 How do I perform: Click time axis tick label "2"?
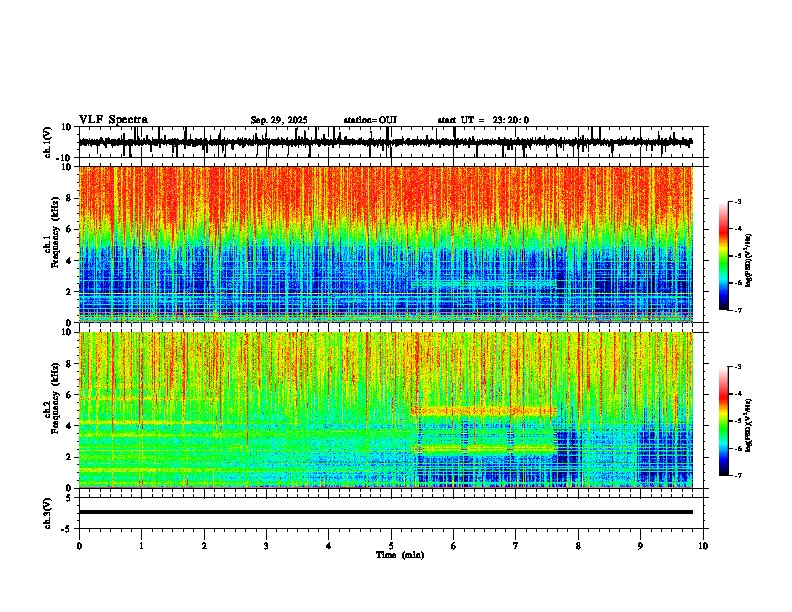204,546
